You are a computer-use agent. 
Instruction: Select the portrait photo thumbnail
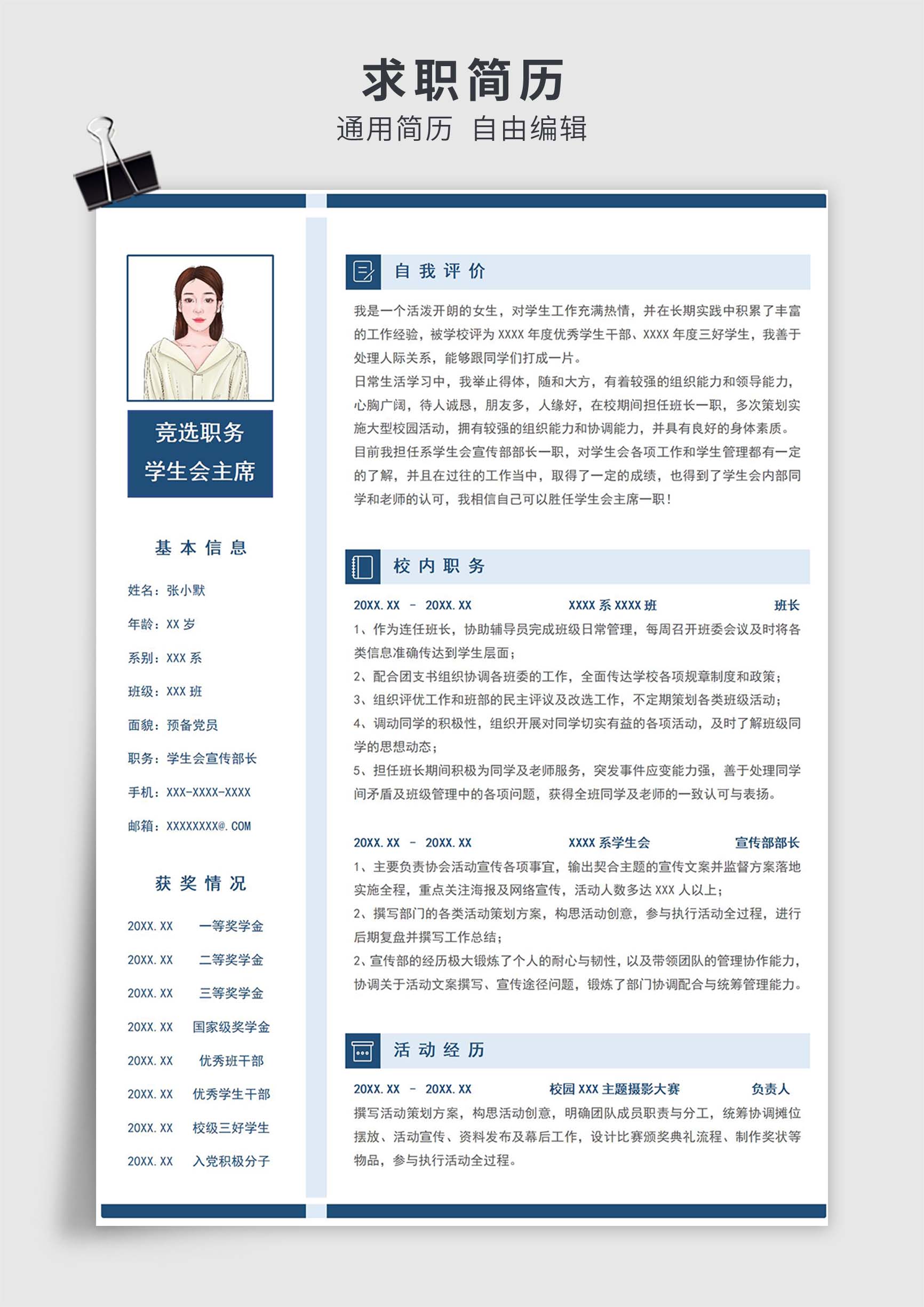[x=200, y=328]
